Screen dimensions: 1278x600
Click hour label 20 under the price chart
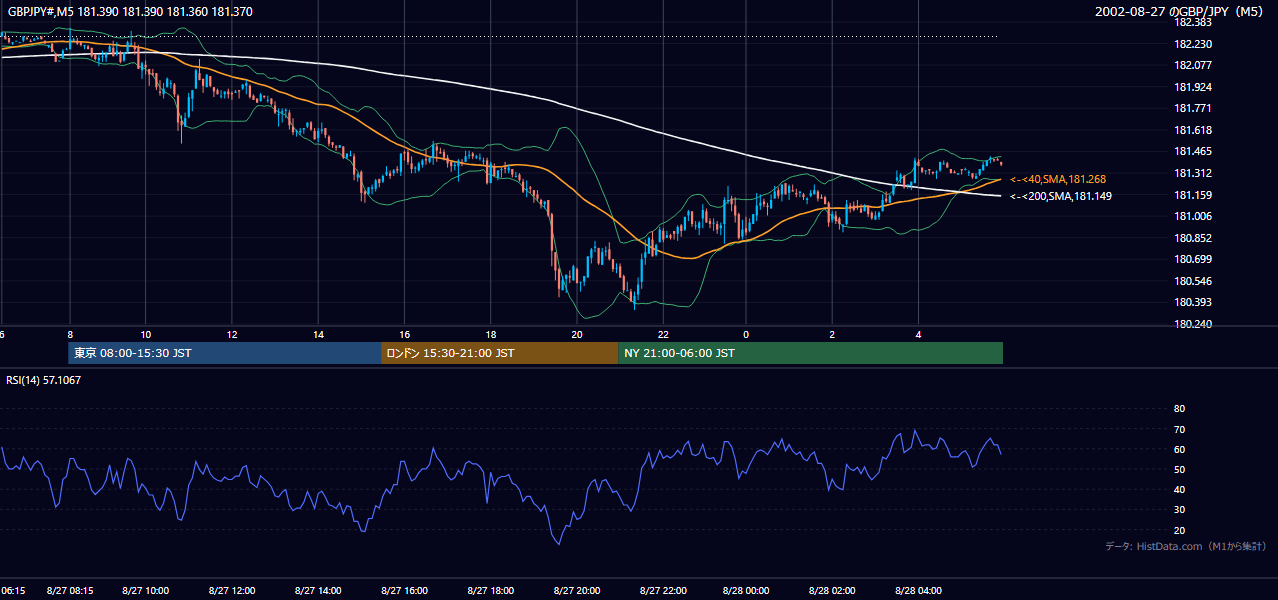click(576, 334)
